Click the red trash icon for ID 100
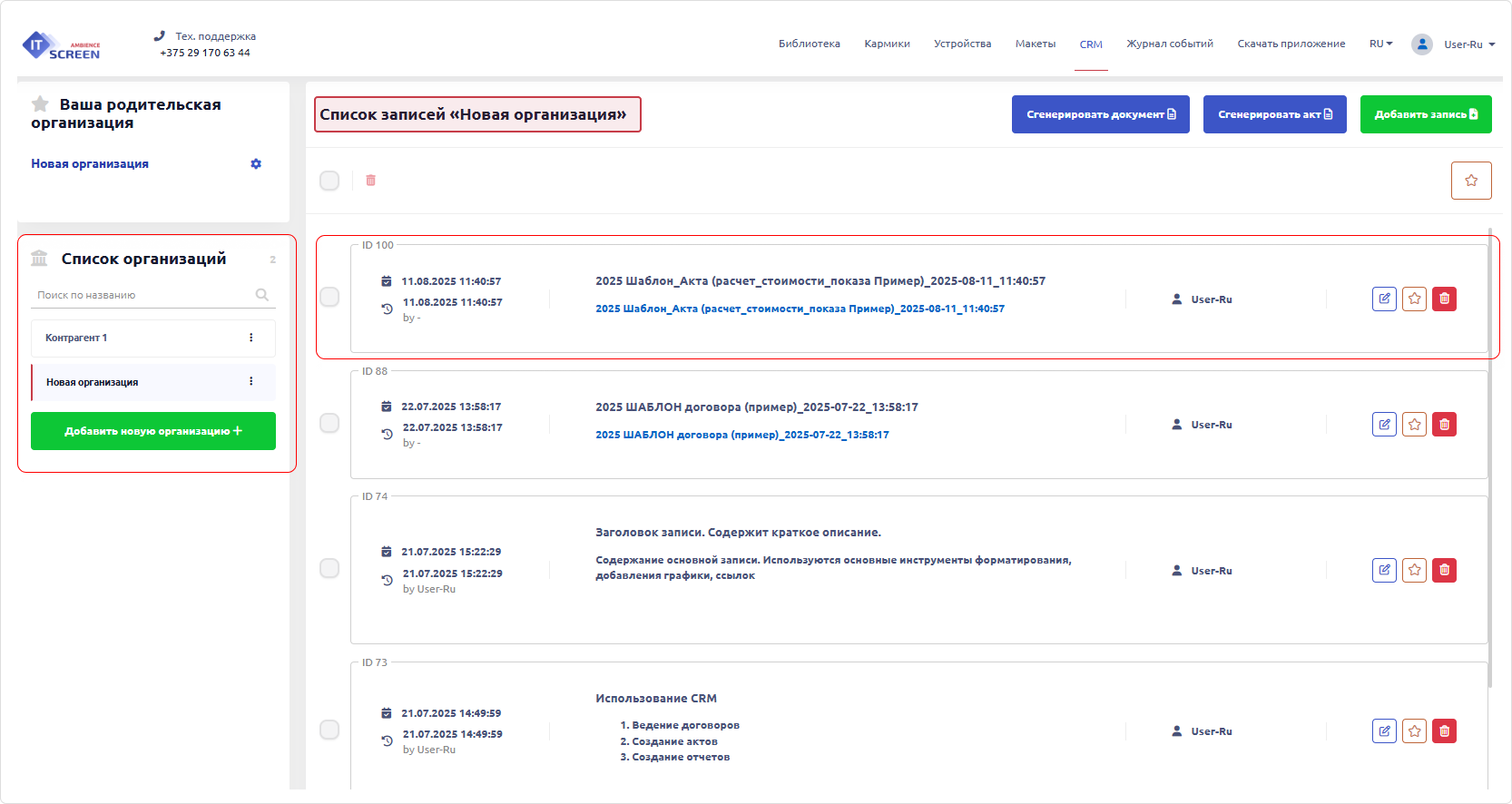Viewport: 1512px width, 804px height. point(1444,299)
